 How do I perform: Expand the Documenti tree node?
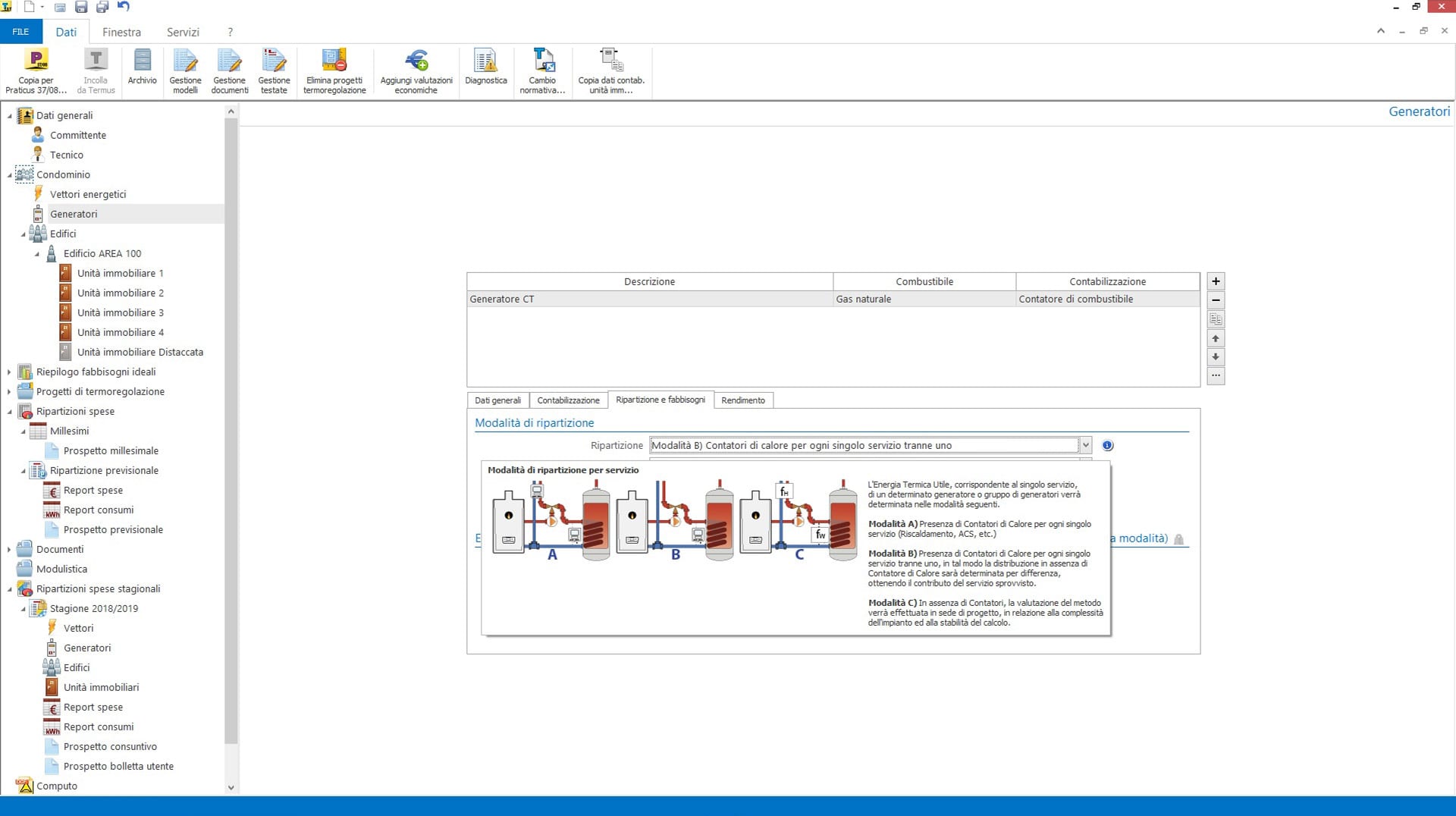click(x=9, y=550)
